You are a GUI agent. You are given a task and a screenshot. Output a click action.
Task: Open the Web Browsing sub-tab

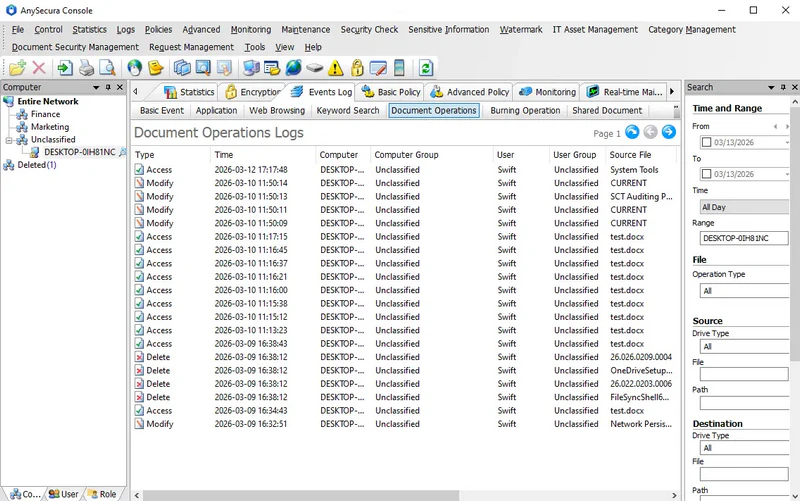pos(277,111)
